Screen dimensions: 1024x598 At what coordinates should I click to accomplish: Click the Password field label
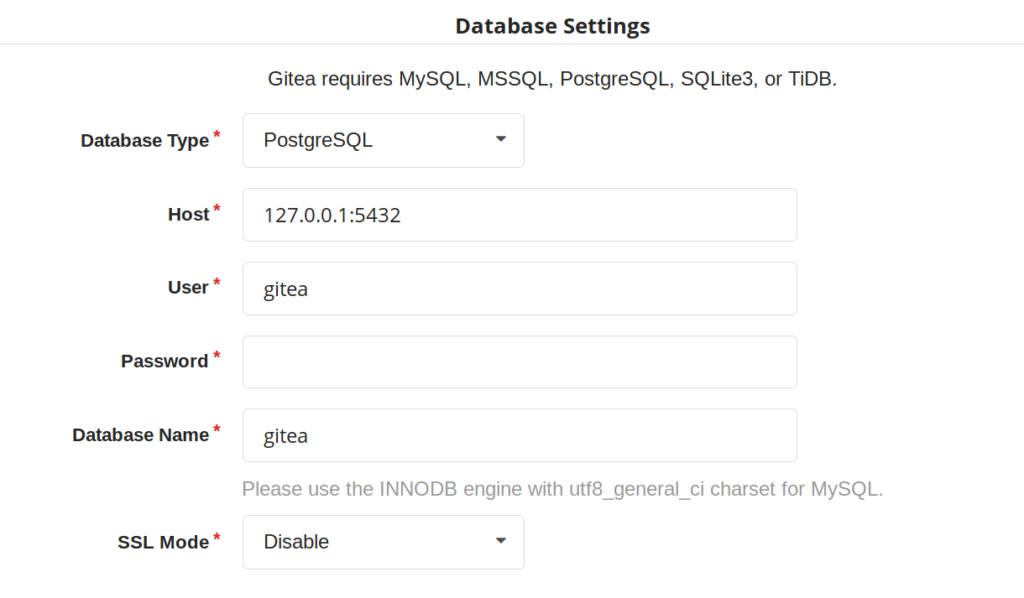165,361
